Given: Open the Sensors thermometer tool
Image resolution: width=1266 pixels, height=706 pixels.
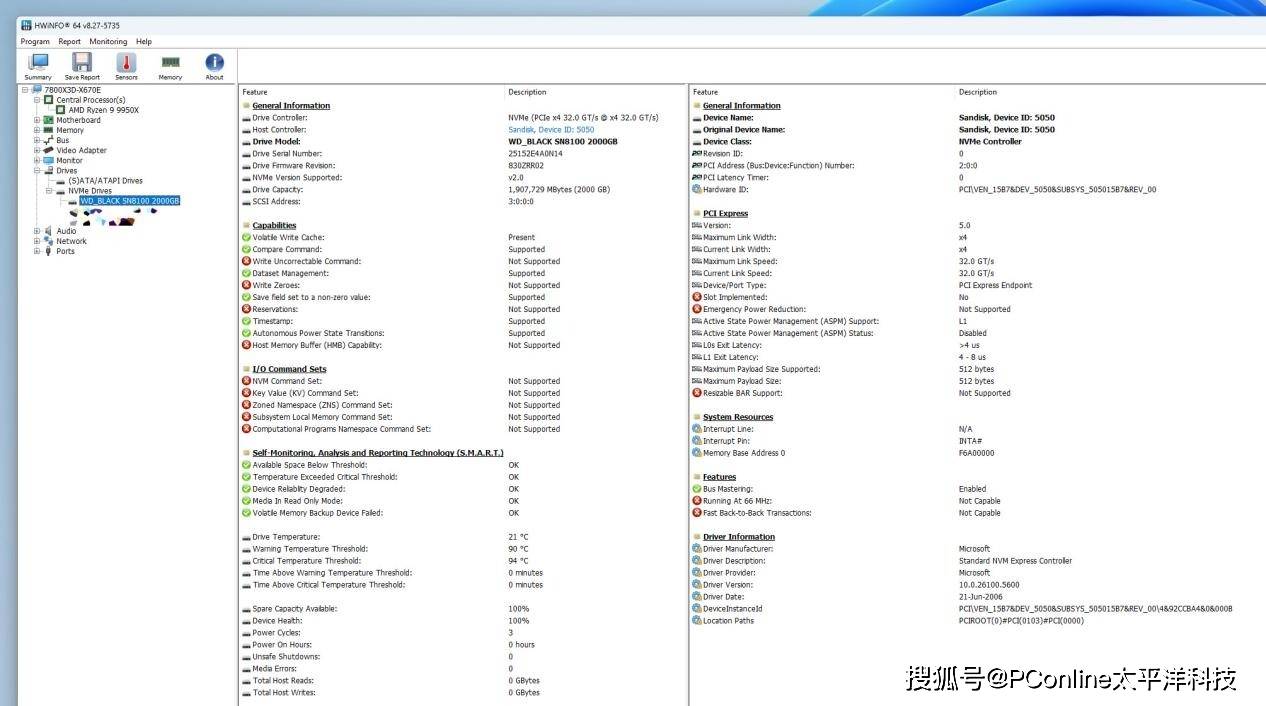Looking at the screenshot, I should click(126, 66).
